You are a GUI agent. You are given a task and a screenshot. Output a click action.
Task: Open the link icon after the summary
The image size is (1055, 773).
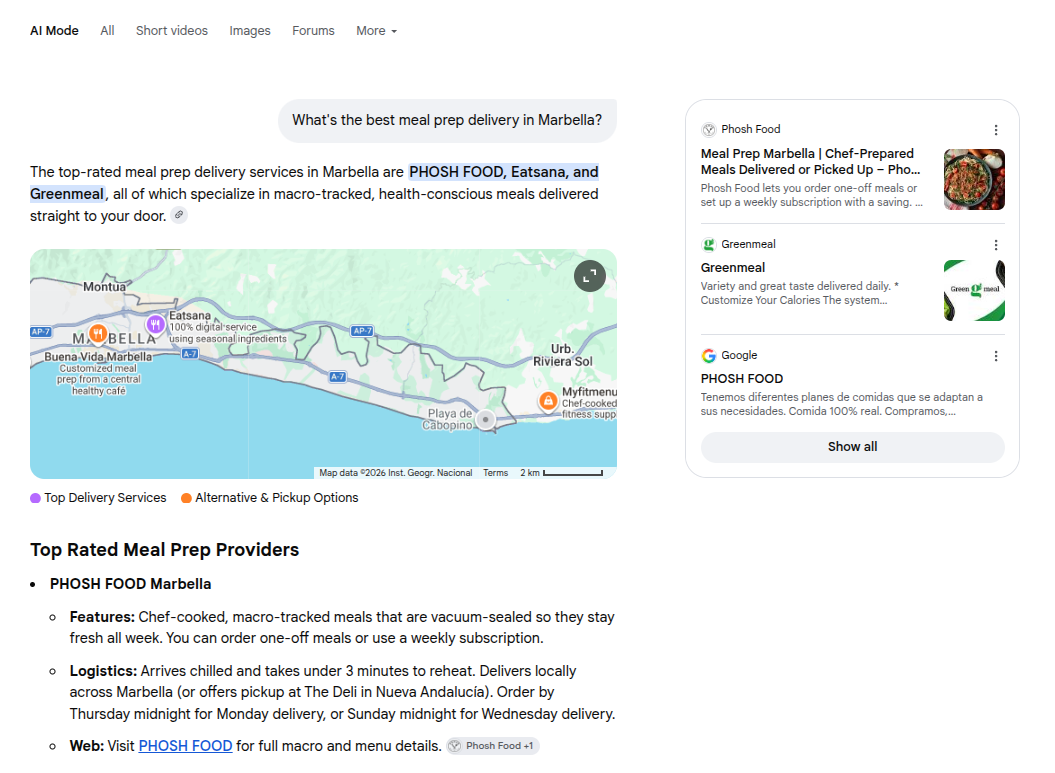(179, 215)
